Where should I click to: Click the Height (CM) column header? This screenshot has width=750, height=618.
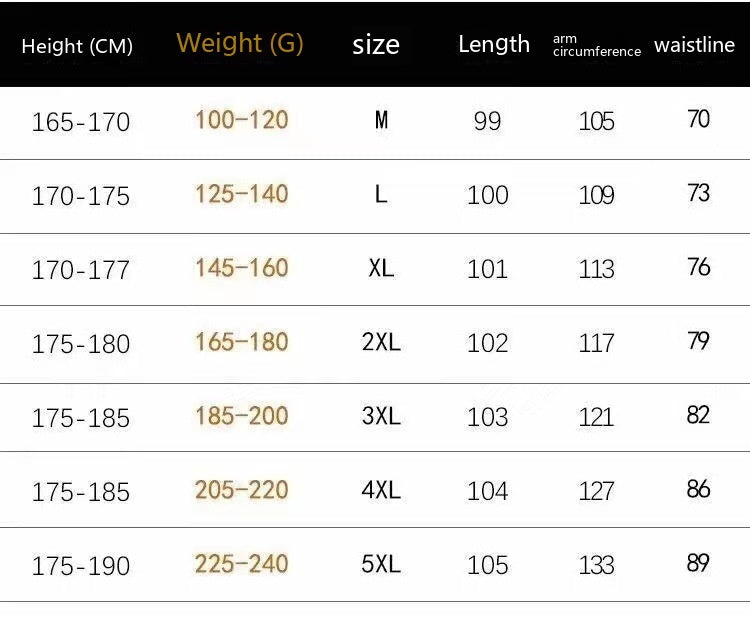[77, 46]
